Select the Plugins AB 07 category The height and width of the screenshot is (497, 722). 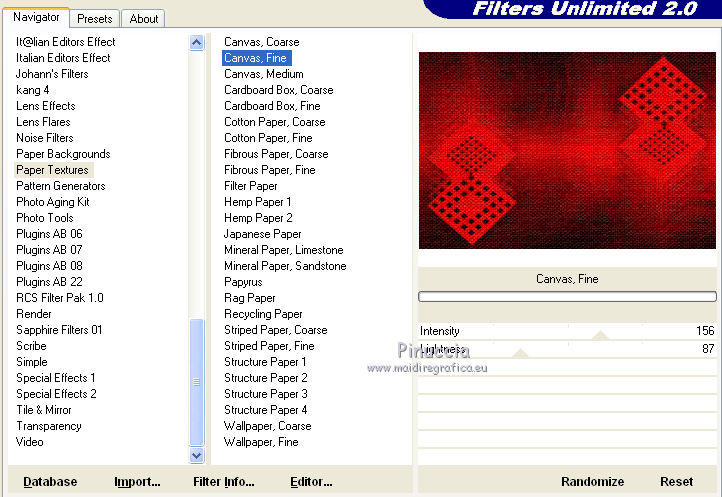tap(49, 250)
